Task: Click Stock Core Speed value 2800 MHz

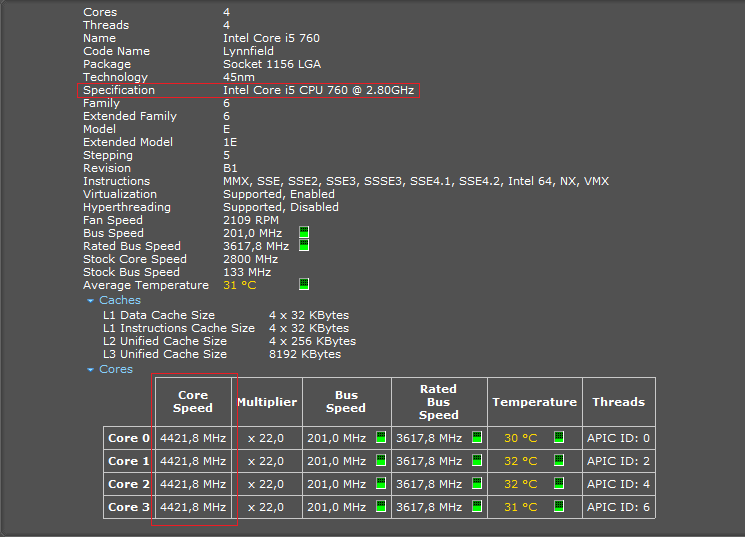Action: pyautogui.click(x=250, y=259)
